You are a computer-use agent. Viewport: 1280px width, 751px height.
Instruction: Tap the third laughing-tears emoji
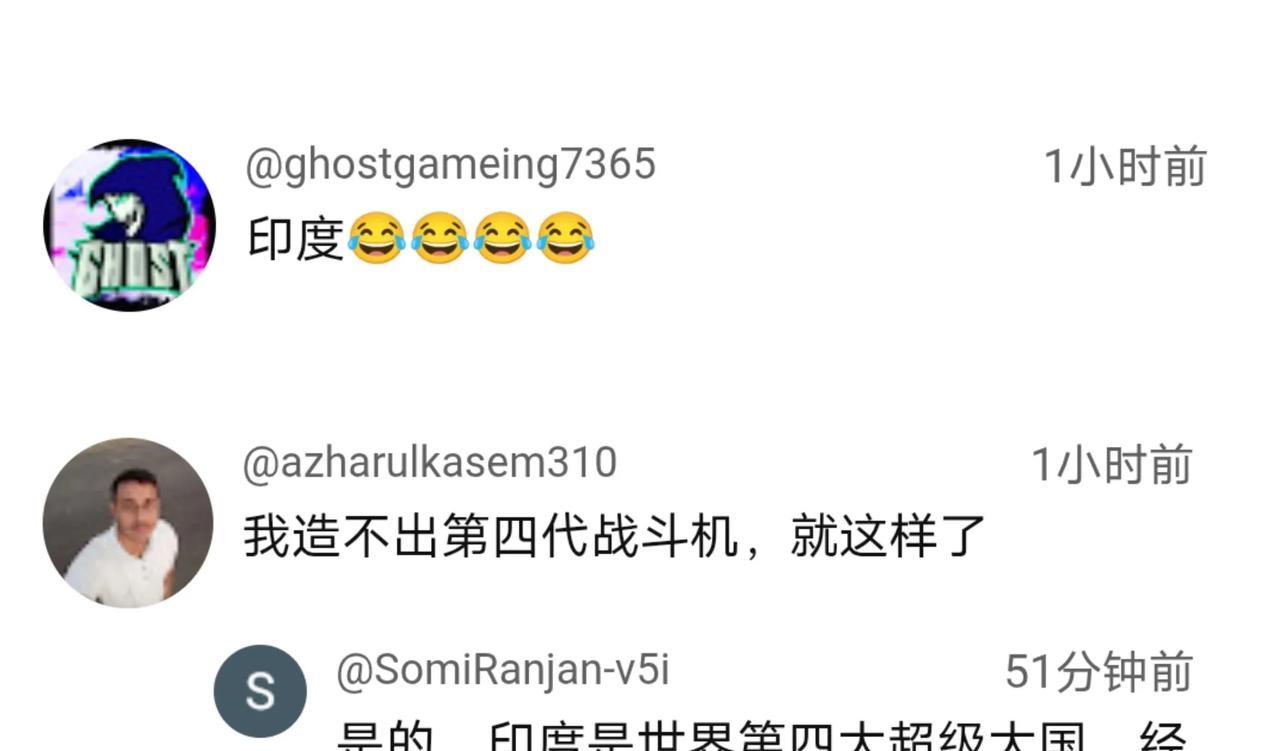pos(503,239)
